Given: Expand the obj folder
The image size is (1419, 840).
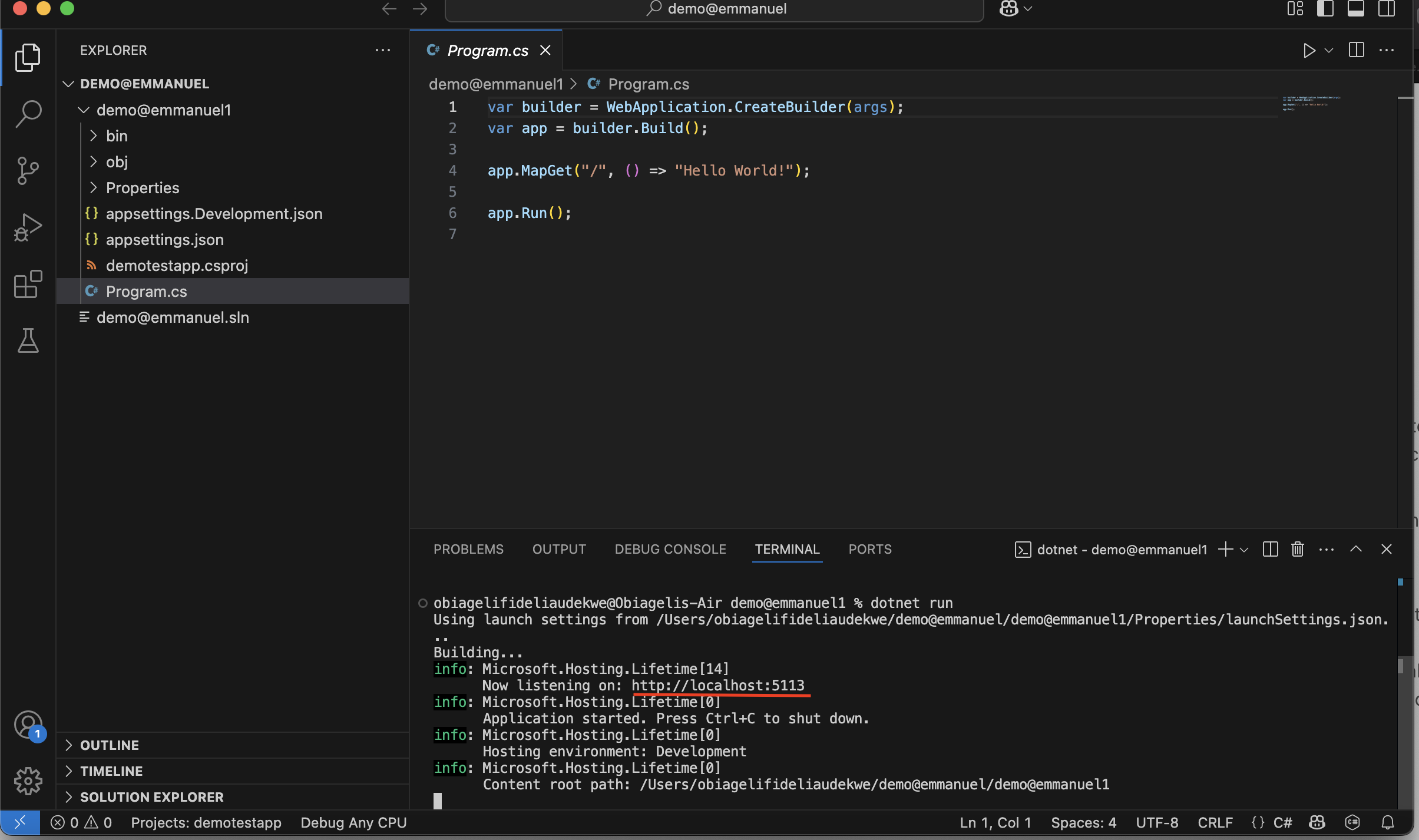Looking at the screenshot, I should tap(93, 161).
